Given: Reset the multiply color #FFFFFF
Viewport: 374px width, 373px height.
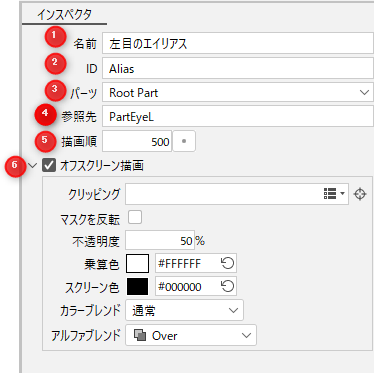Looking at the screenshot, I should (x=228, y=263).
